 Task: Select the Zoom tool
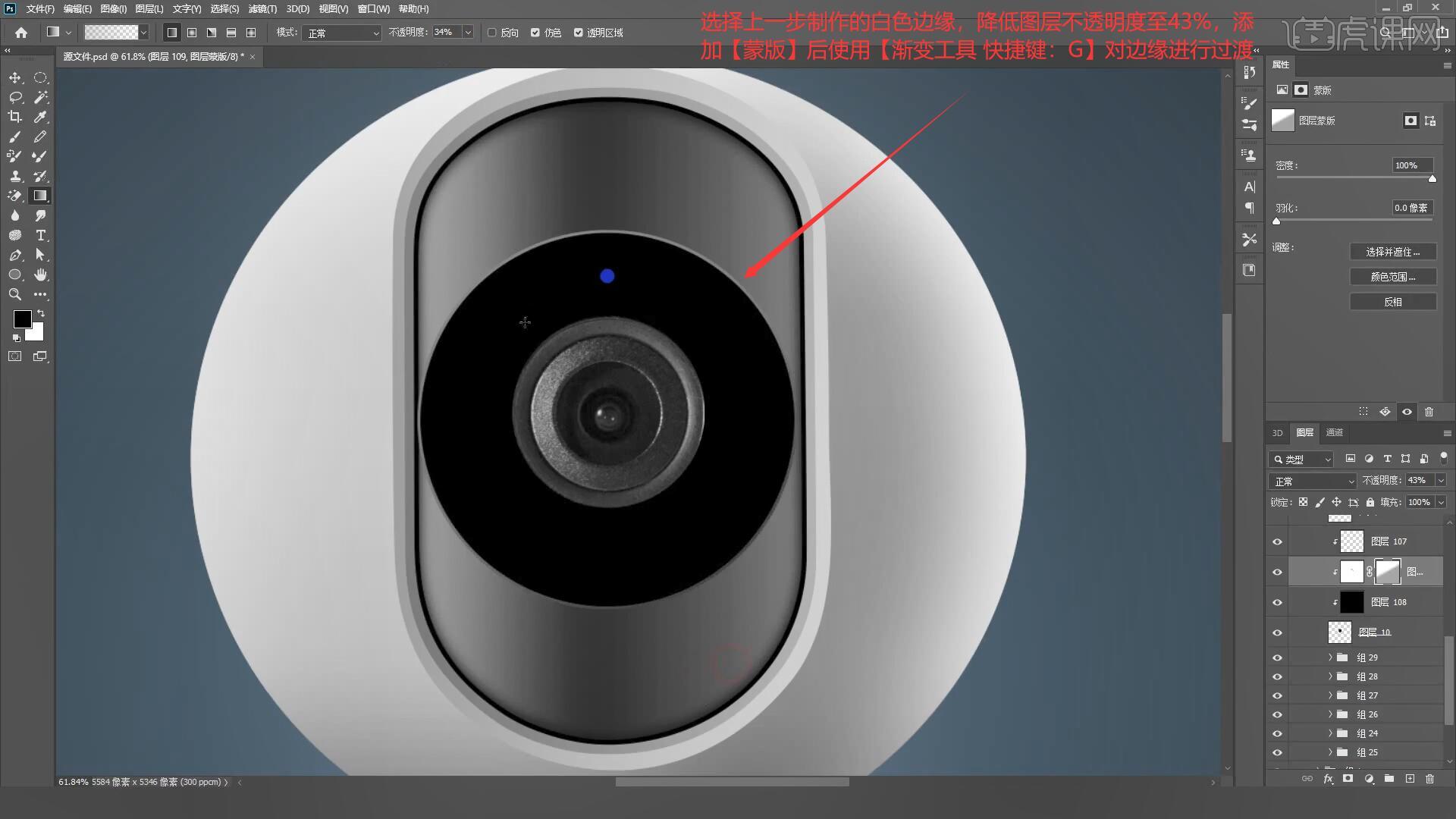tap(15, 294)
